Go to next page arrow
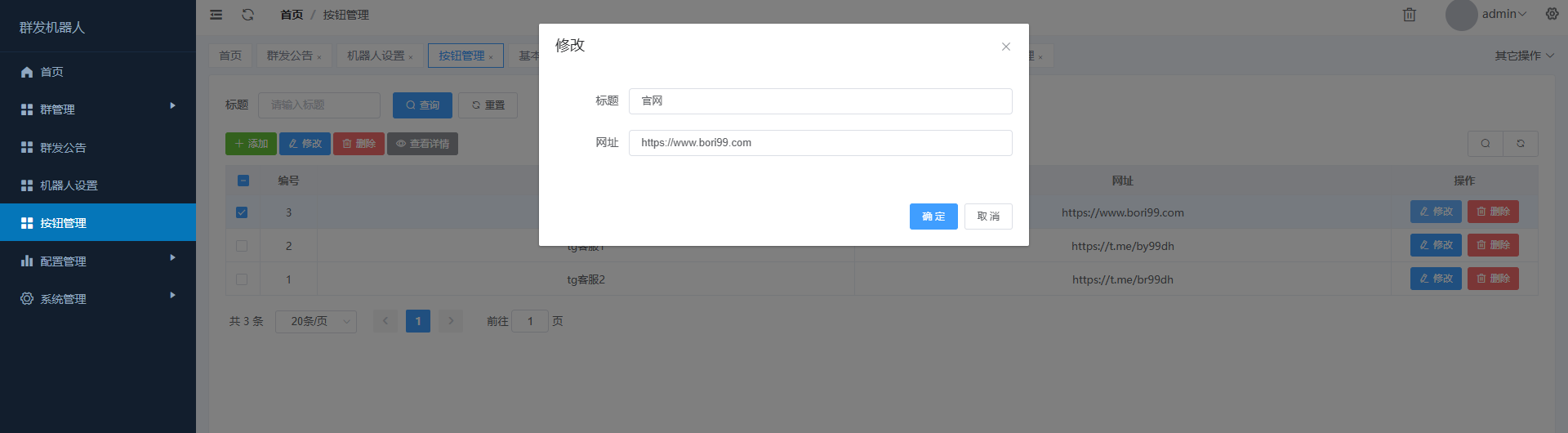The width and height of the screenshot is (1568, 433). click(451, 321)
